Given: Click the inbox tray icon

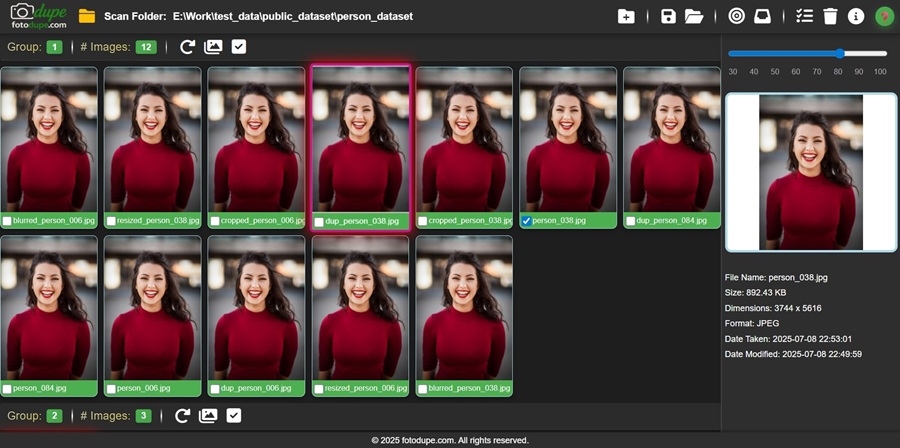Looking at the screenshot, I should [762, 16].
